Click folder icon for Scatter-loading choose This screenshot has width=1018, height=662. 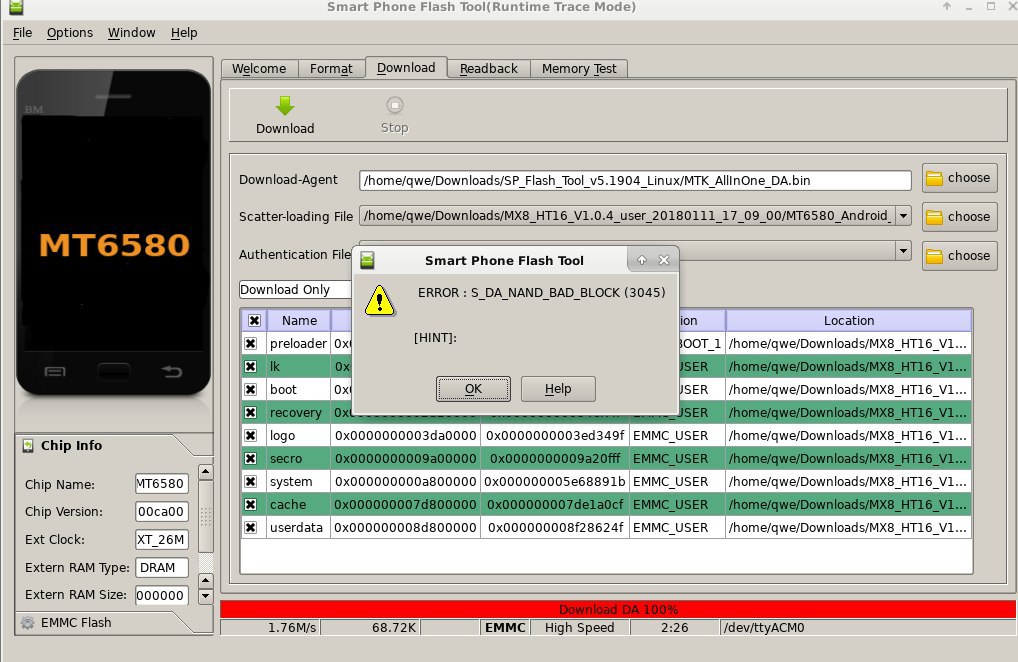(x=934, y=217)
